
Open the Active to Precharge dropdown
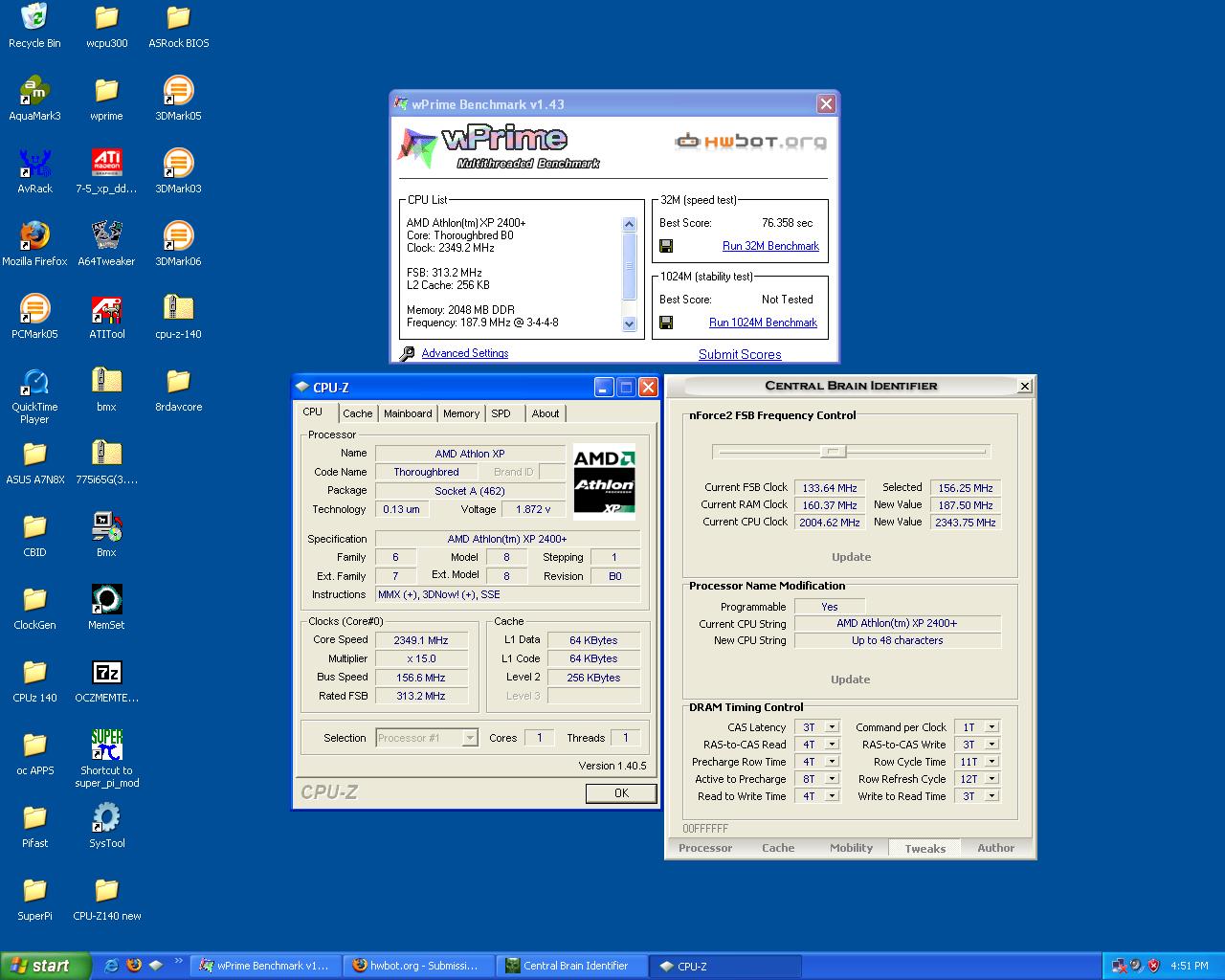(x=832, y=779)
